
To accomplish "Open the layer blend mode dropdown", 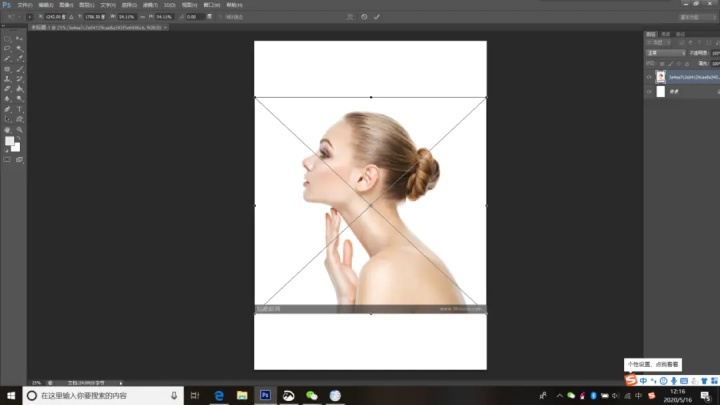I will [666, 53].
